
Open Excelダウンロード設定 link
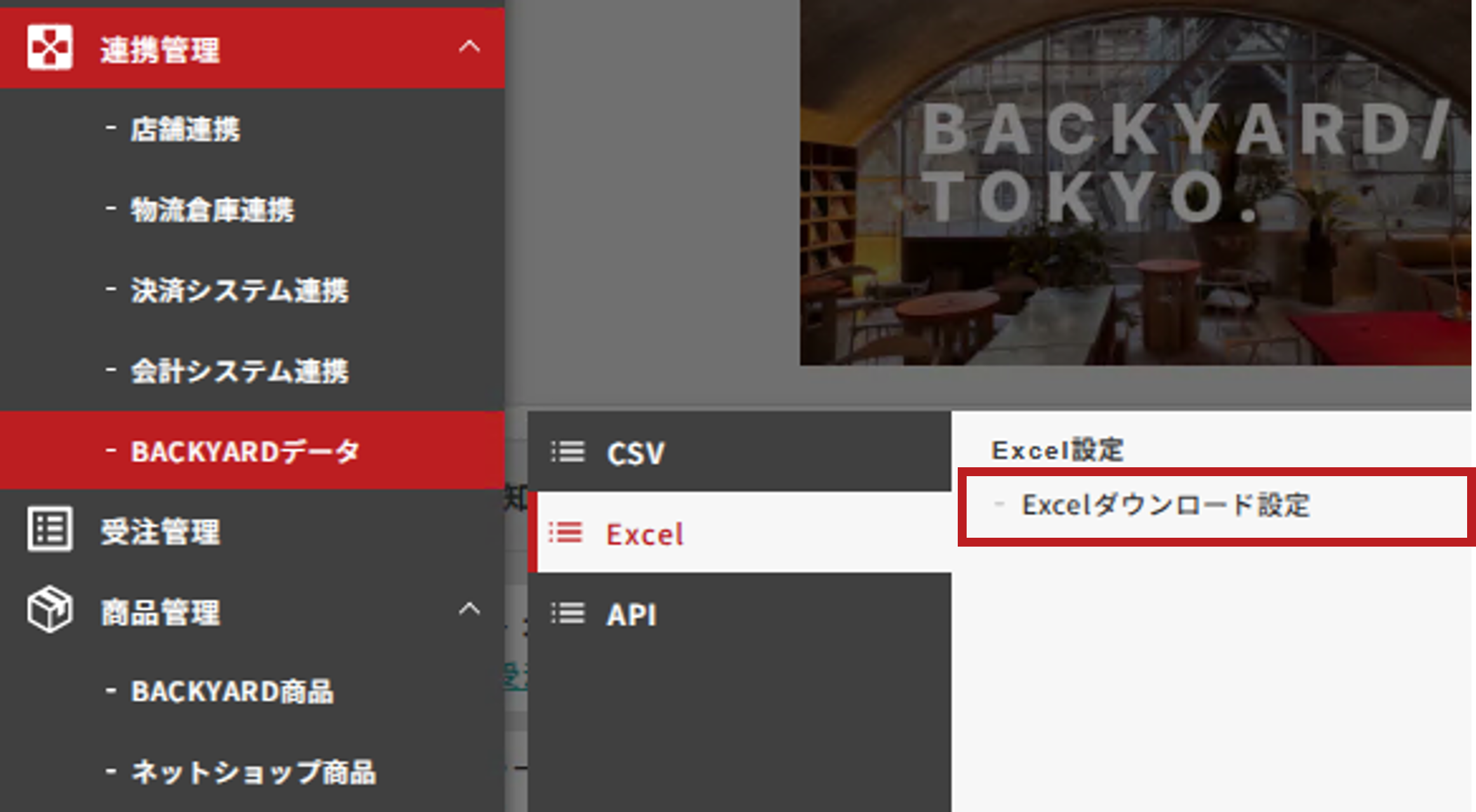[1166, 505]
